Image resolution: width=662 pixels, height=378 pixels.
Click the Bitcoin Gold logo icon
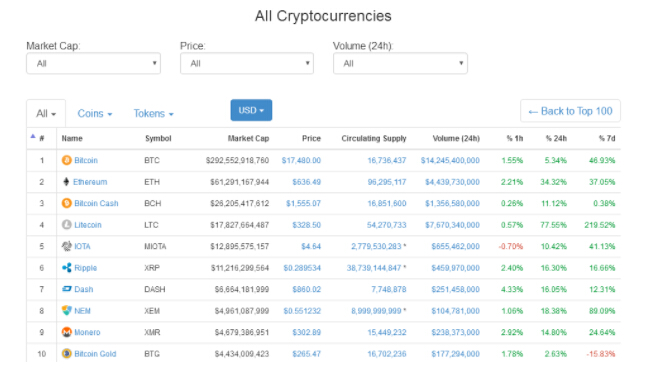pos(67,354)
